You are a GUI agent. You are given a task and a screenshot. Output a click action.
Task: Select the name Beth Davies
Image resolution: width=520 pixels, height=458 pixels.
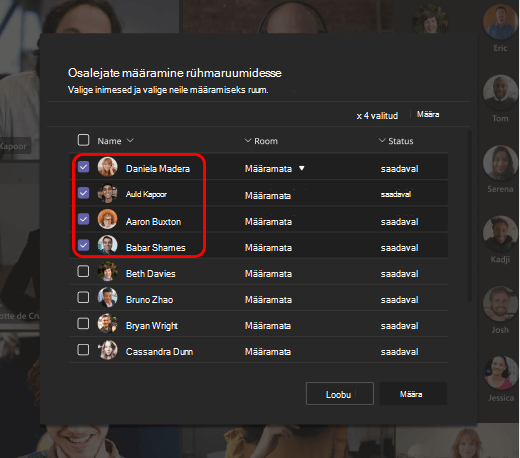coord(150,274)
